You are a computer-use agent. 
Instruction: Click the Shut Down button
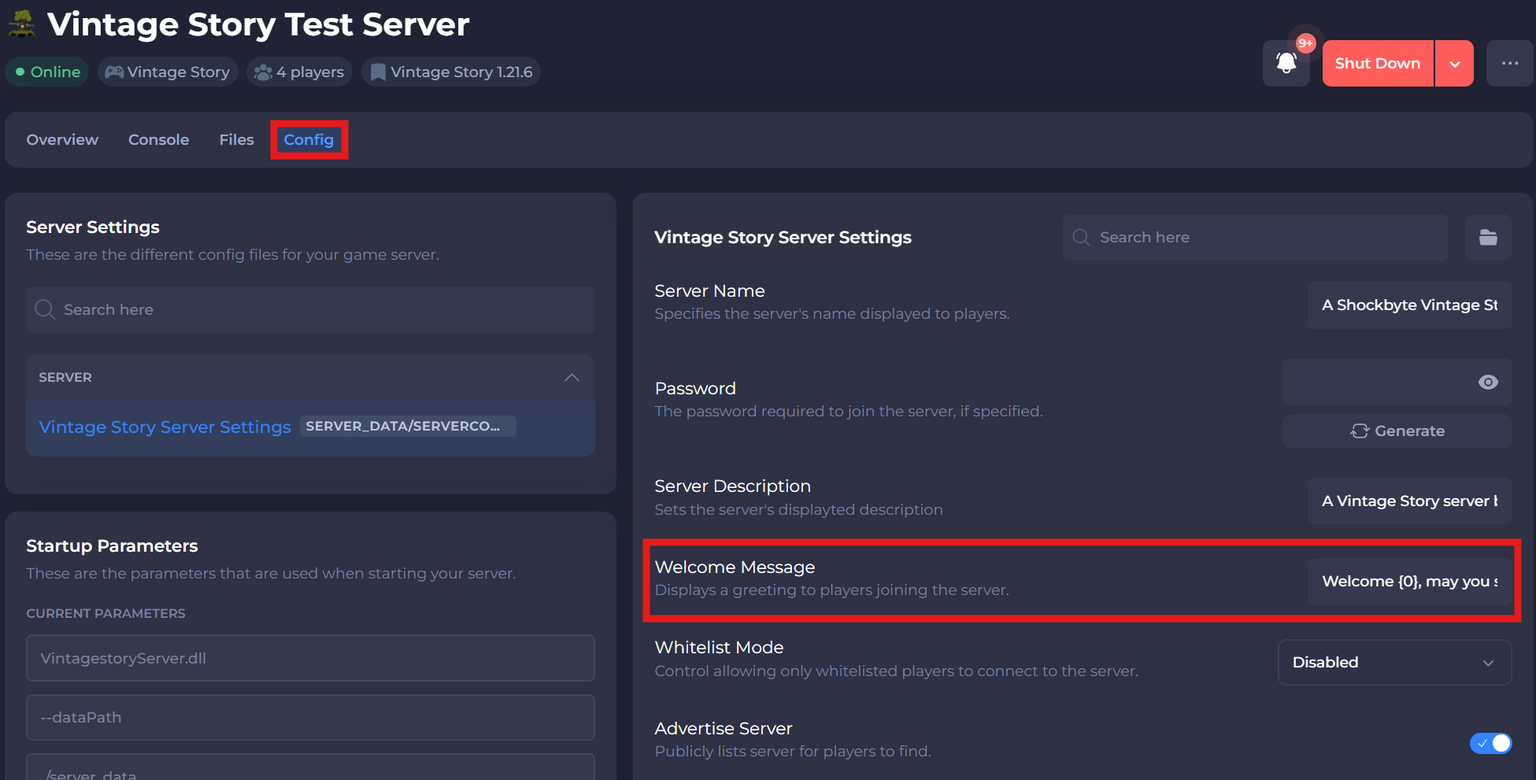pos(1378,63)
